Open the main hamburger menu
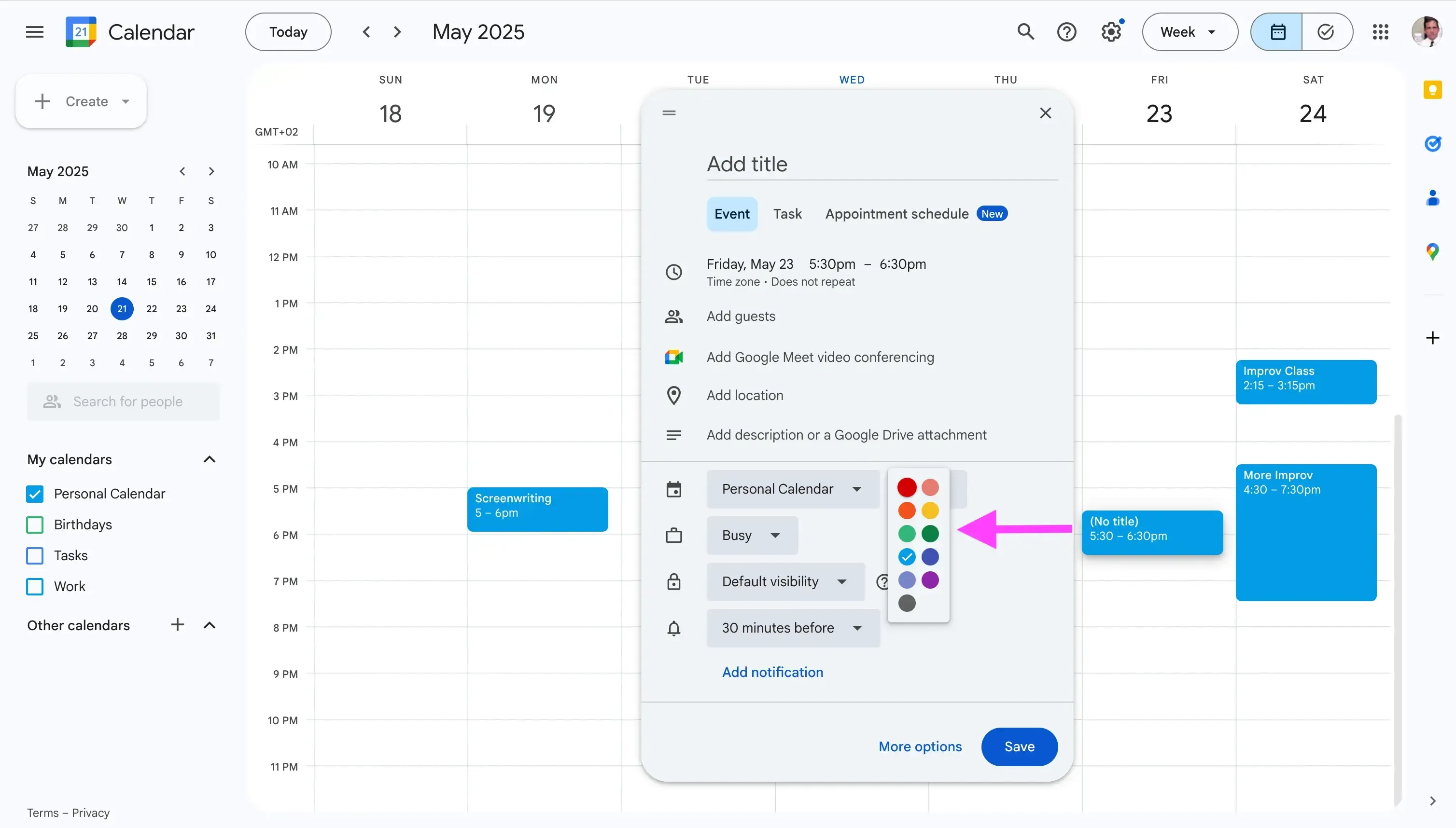This screenshot has width=1456, height=828. (x=34, y=31)
